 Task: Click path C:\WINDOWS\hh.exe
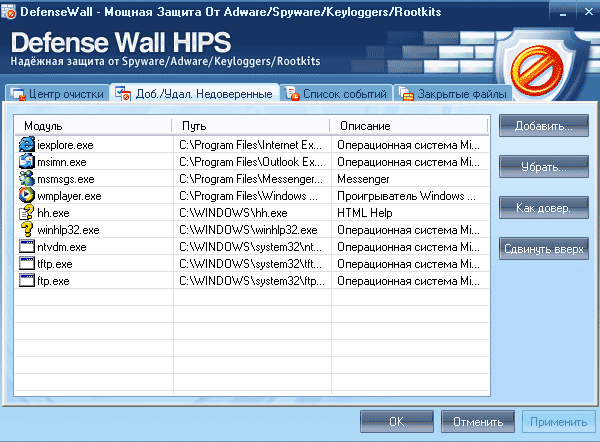(x=233, y=213)
